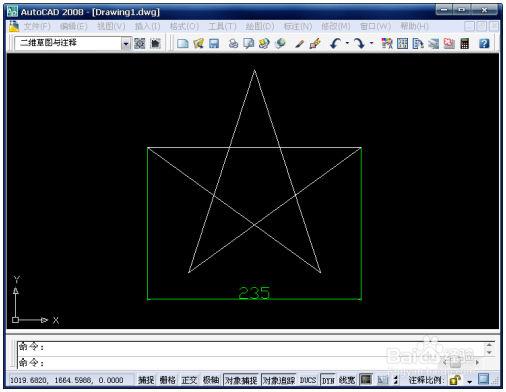Click the 注释比例 annotation scale label
The image size is (506, 392).
(426, 380)
